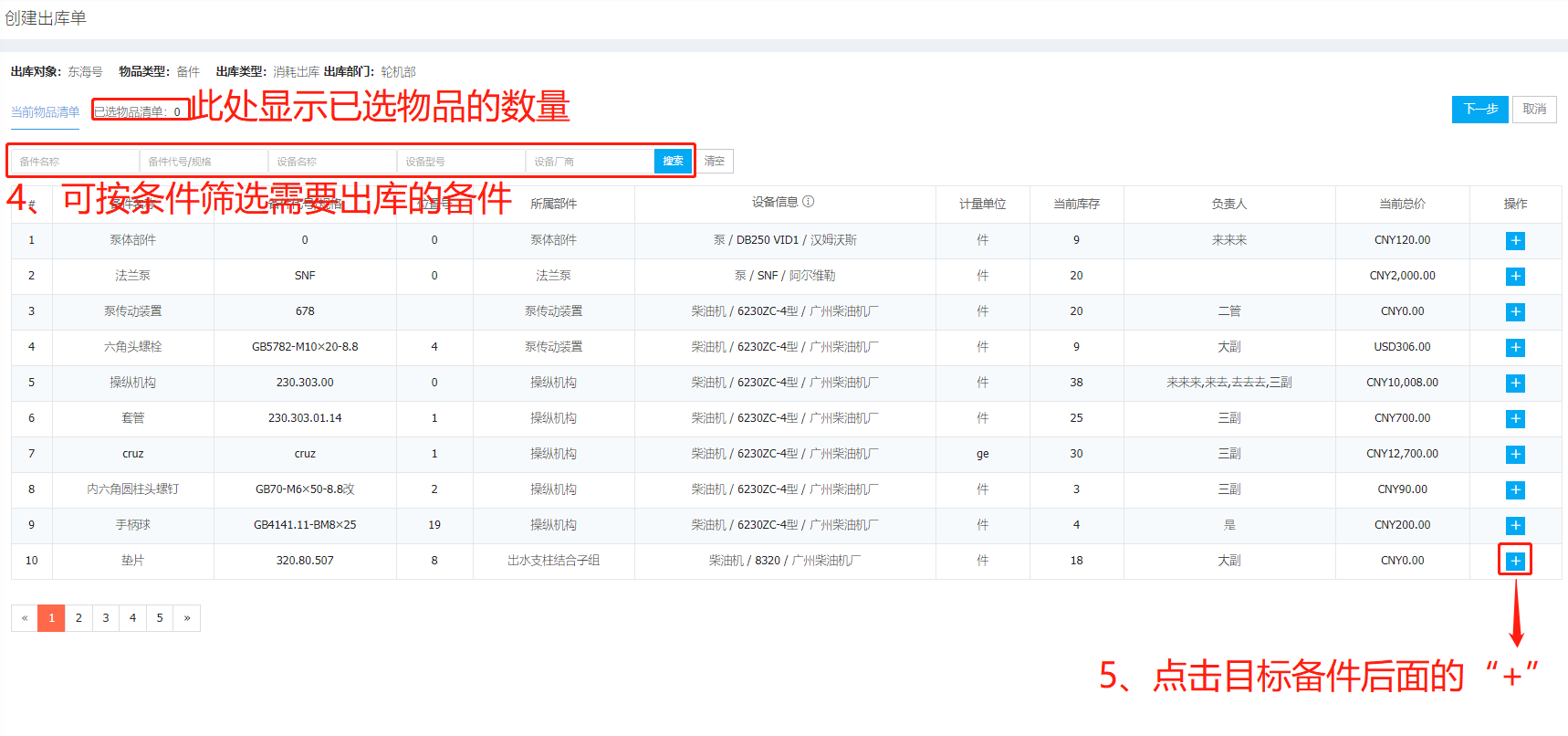Focus the 备件代号/规格 input field
Screen dimensions: 1568x736
[x=204, y=161]
